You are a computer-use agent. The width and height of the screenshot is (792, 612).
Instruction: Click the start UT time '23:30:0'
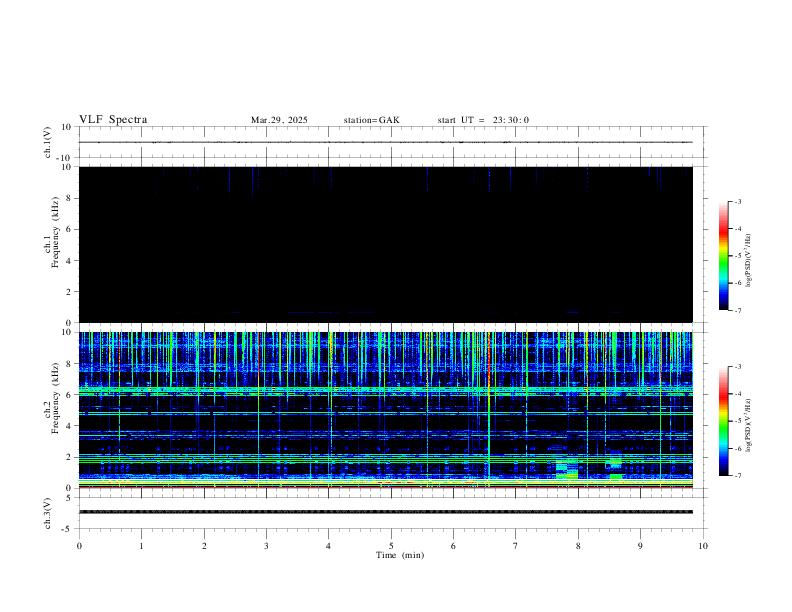(511, 120)
